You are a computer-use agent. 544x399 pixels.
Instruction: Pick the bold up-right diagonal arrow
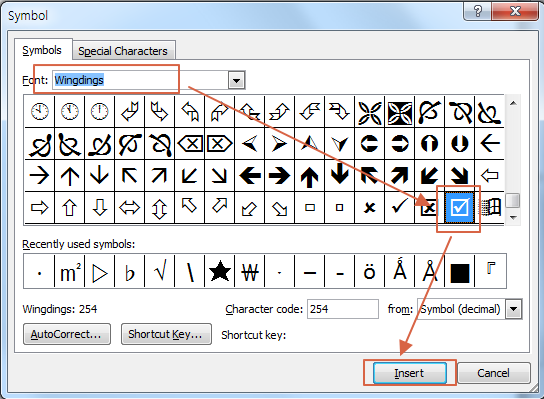click(399, 176)
